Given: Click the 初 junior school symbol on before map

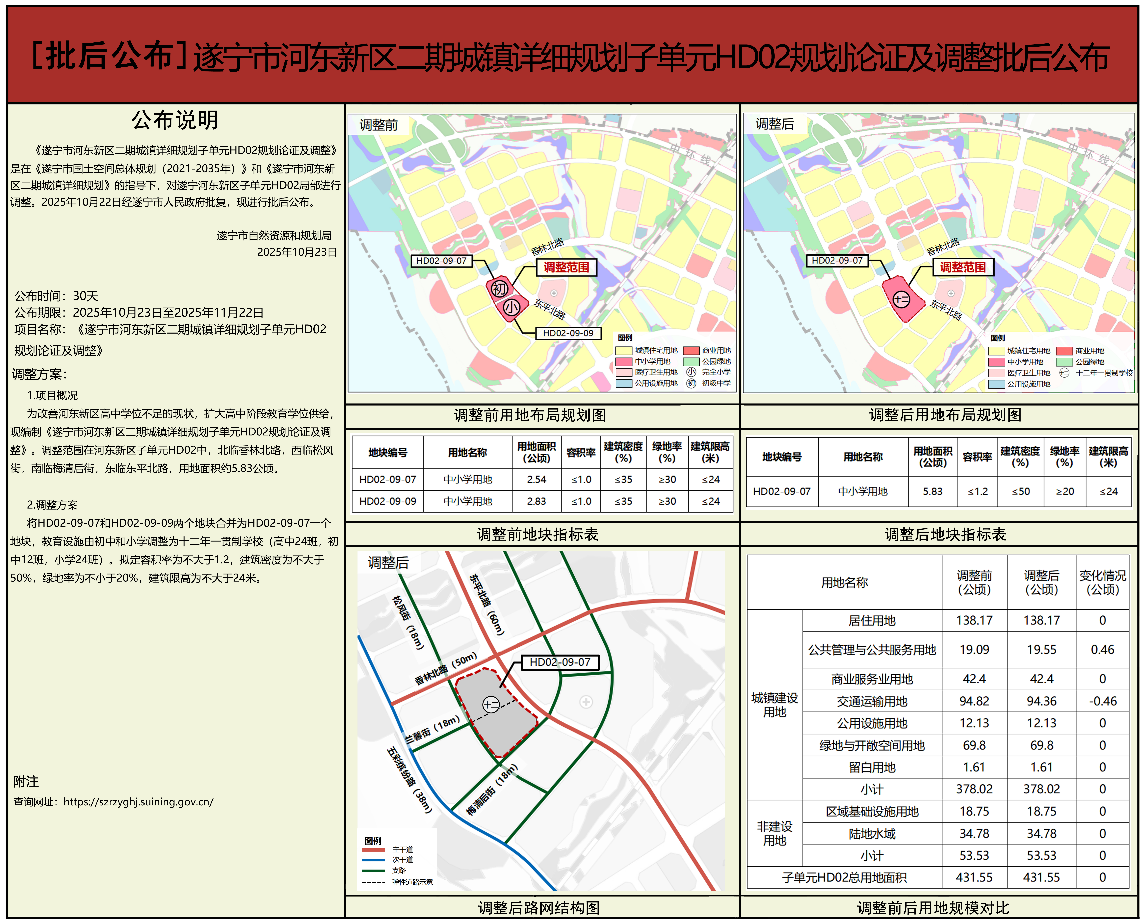Looking at the screenshot, I should (499, 288).
